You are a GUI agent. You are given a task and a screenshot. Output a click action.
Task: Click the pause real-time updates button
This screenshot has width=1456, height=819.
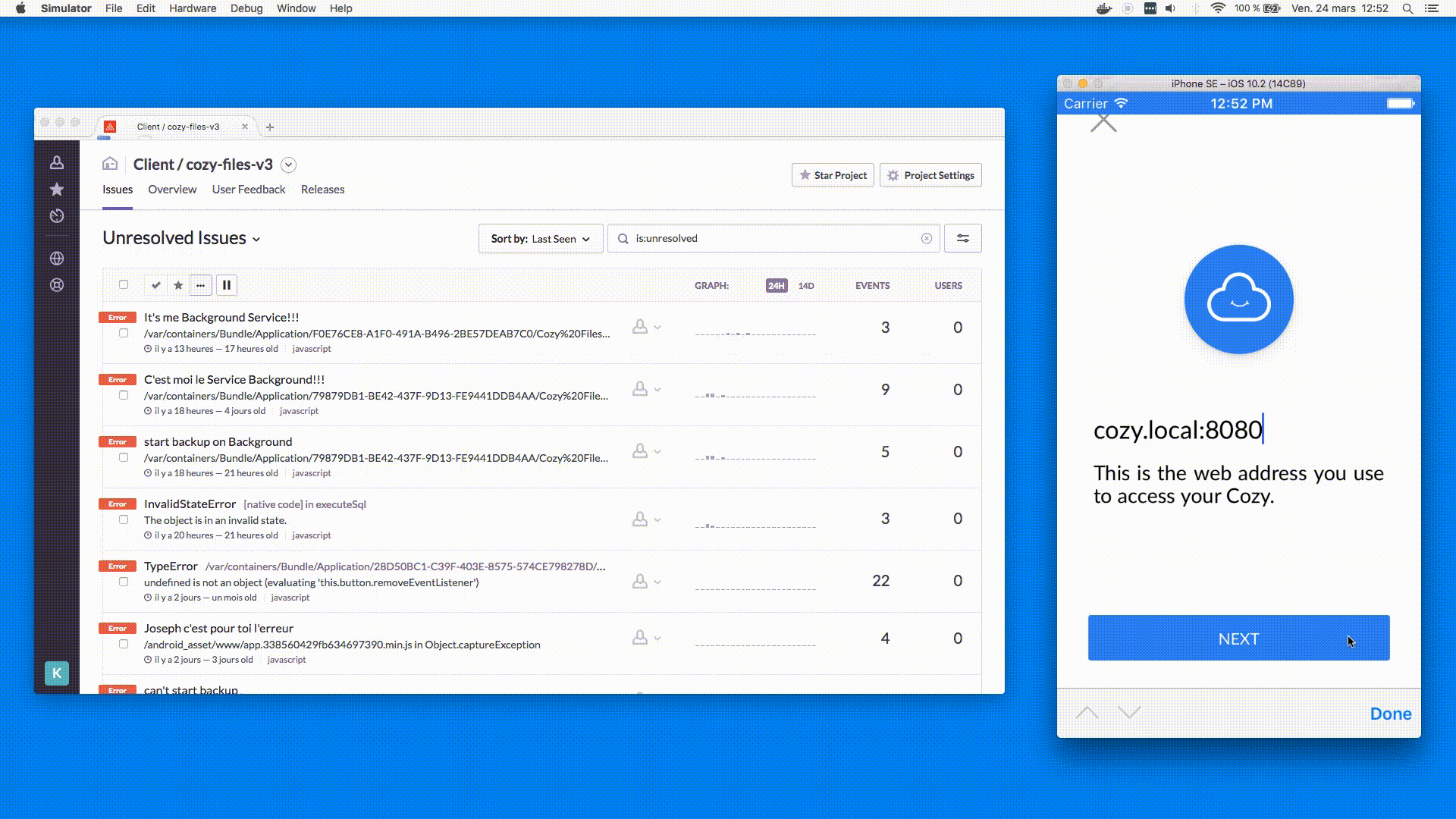point(226,285)
